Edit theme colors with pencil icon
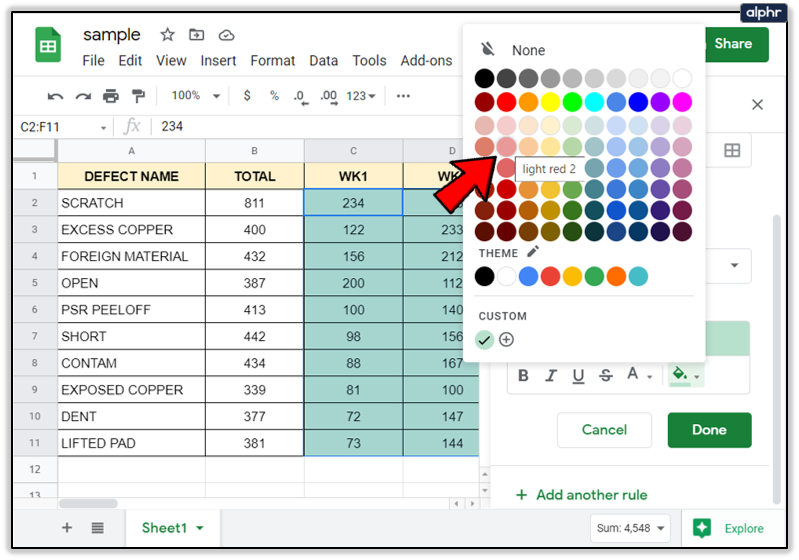Viewport: 799px width, 560px height. pos(533,252)
